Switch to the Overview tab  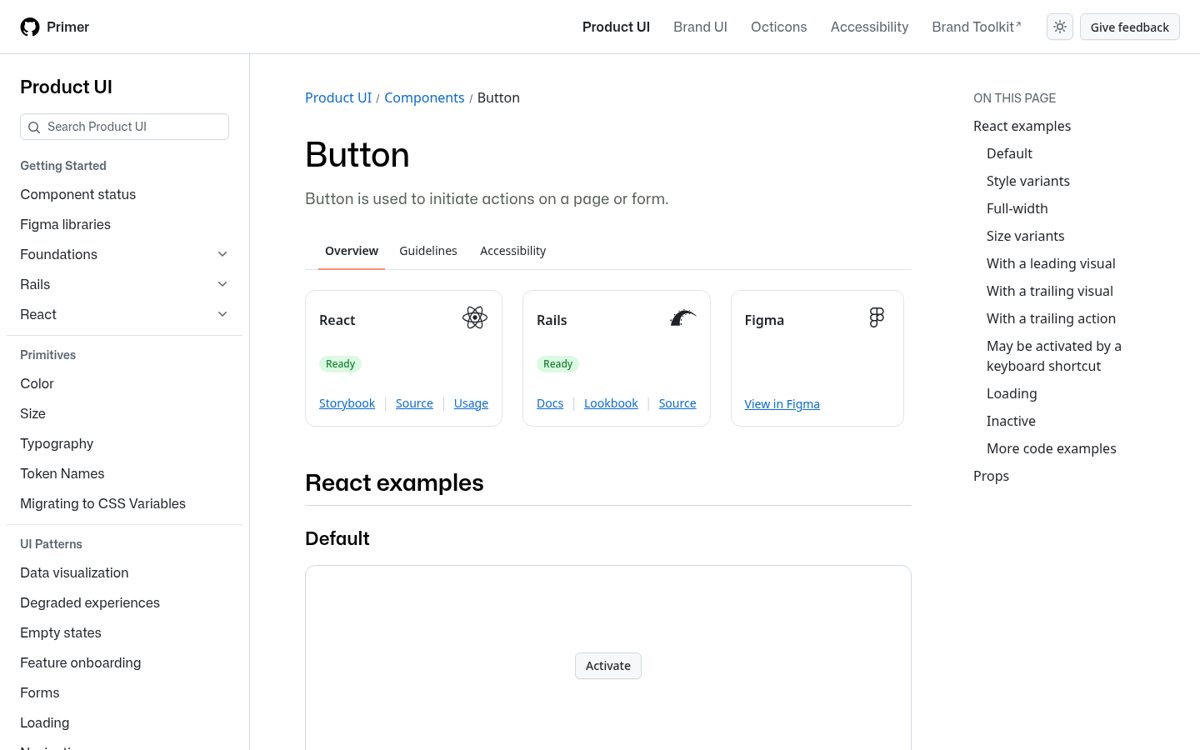(352, 251)
